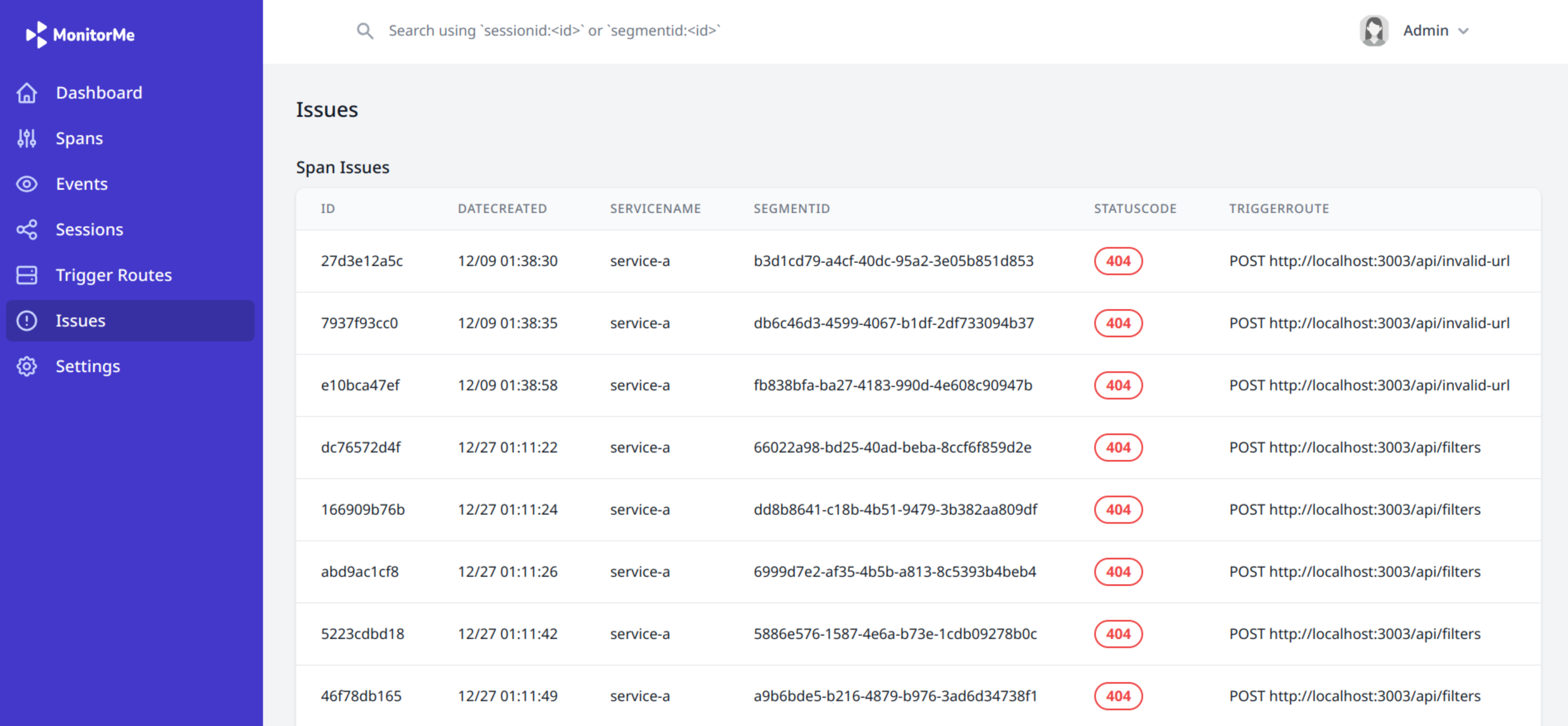The height and width of the screenshot is (726, 1568).
Task: Open the Issues menu item
Action: coord(80,320)
